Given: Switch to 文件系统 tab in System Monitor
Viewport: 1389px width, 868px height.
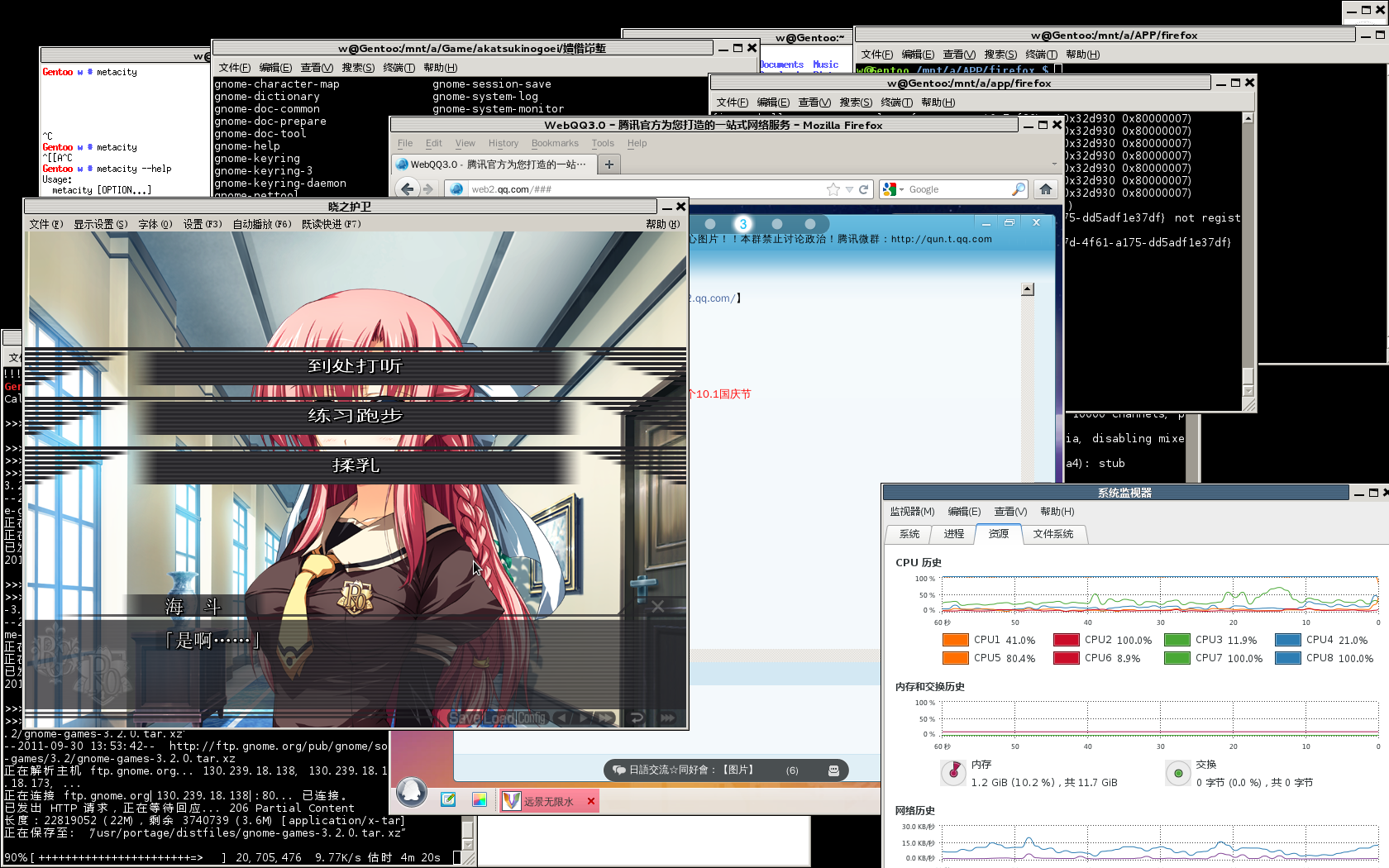Looking at the screenshot, I should 1052,534.
